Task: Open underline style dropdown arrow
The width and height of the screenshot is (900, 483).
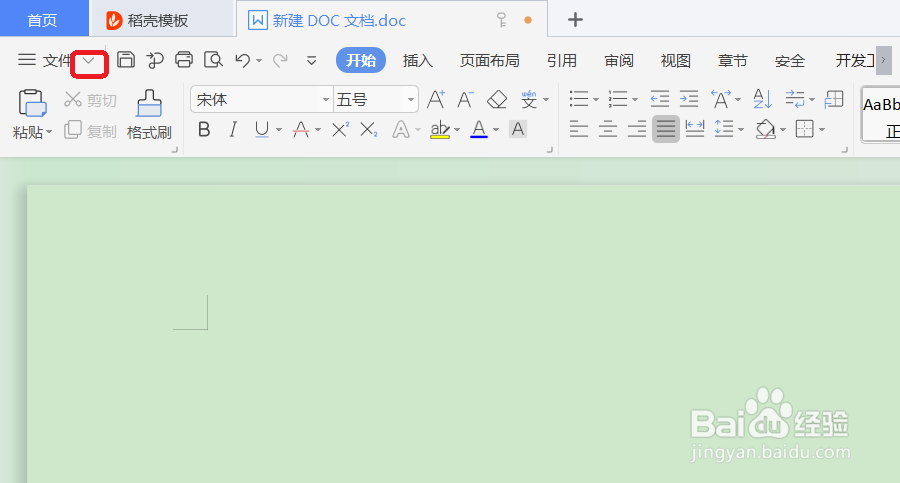Action: [279, 130]
